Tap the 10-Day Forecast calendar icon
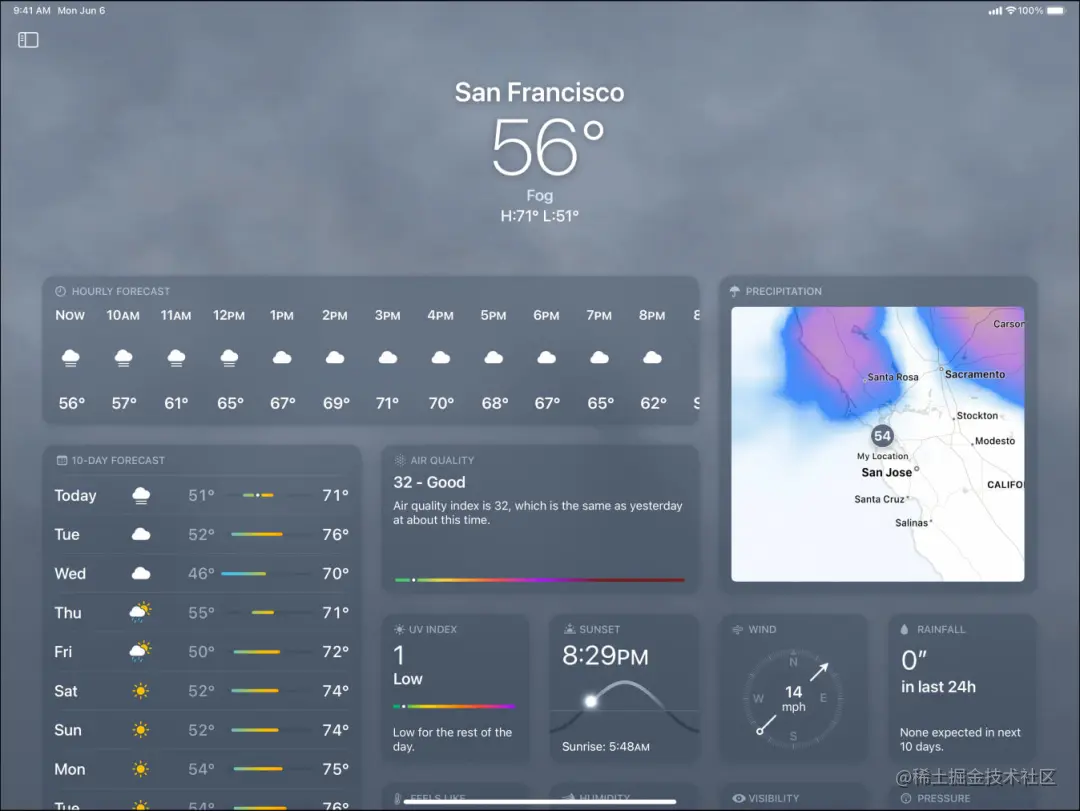This screenshot has height=811, width=1080. [x=62, y=460]
